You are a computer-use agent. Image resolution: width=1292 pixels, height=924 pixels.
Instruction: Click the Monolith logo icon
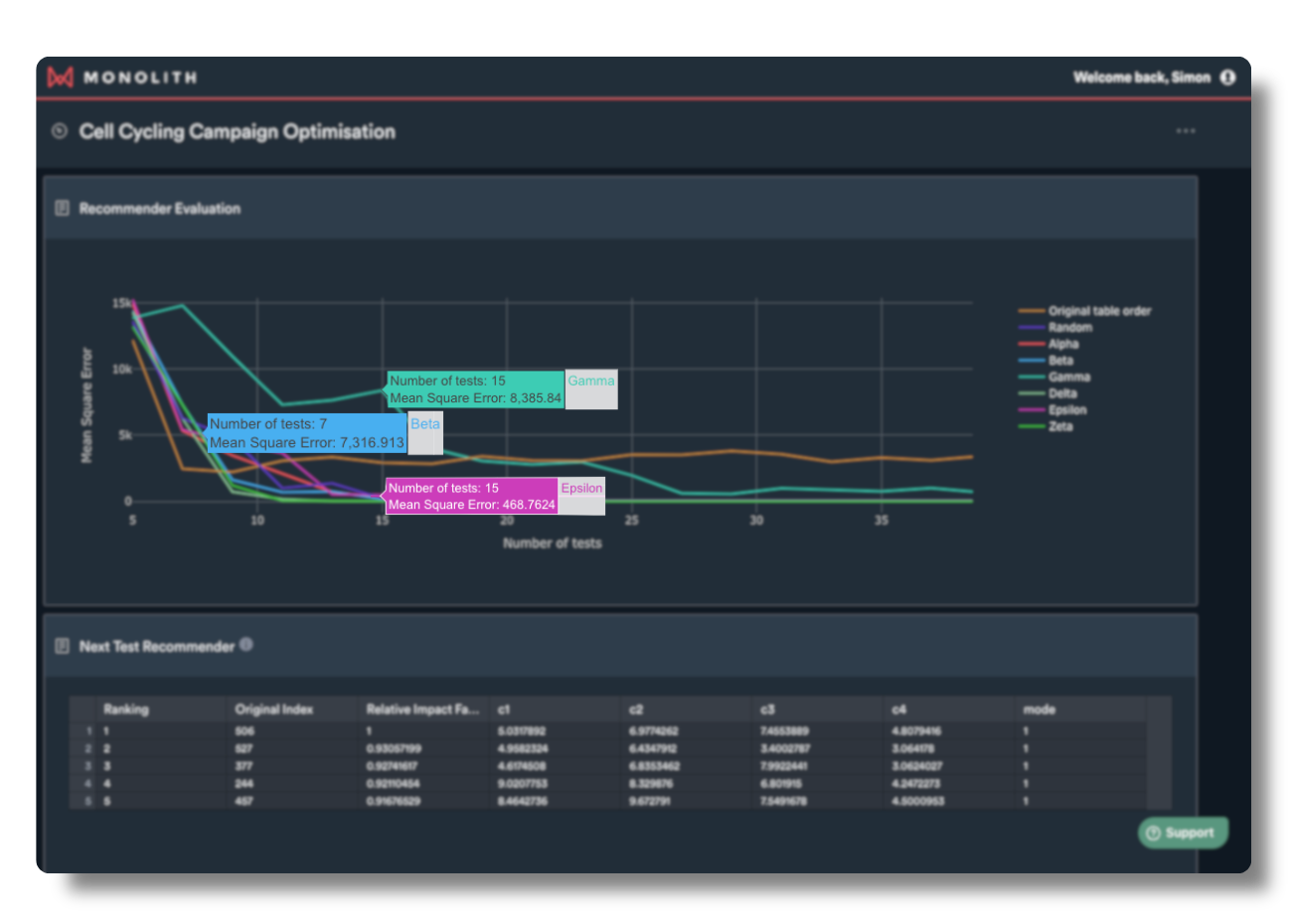click(61, 77)
